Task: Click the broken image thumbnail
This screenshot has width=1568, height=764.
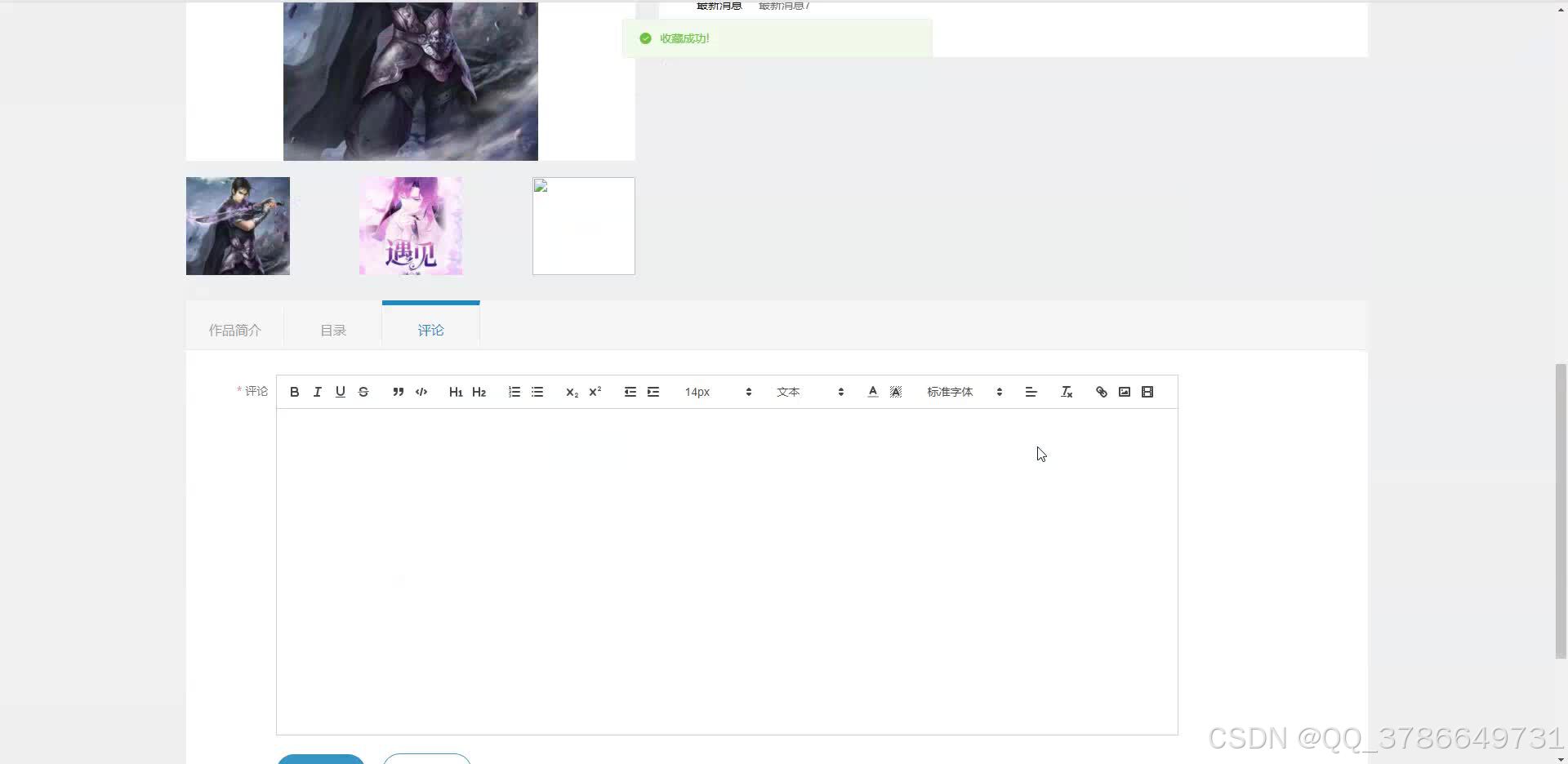Action: coord(584,226)
